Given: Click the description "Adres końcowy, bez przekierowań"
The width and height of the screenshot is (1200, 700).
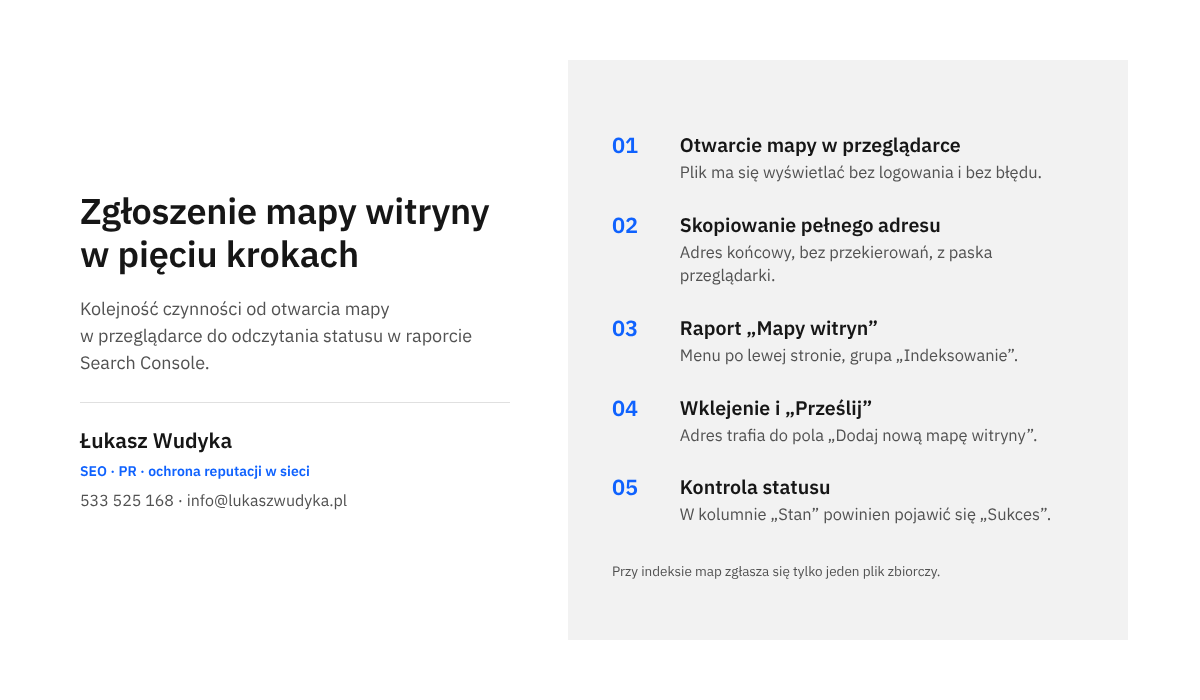Looking at the screenshot, I should tap(836, 264).
